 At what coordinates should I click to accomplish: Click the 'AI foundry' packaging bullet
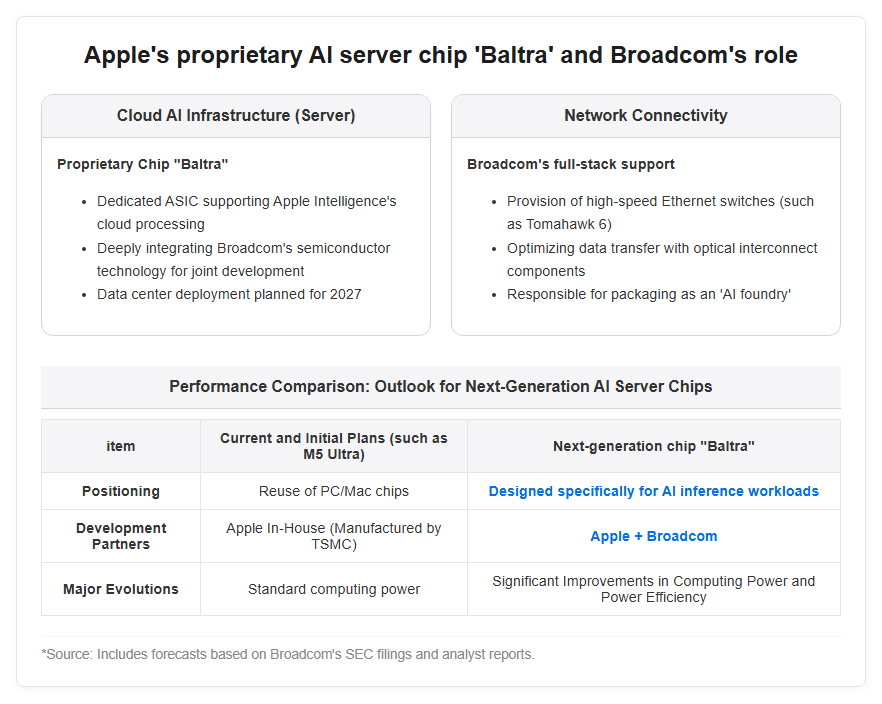pos(649,294)
